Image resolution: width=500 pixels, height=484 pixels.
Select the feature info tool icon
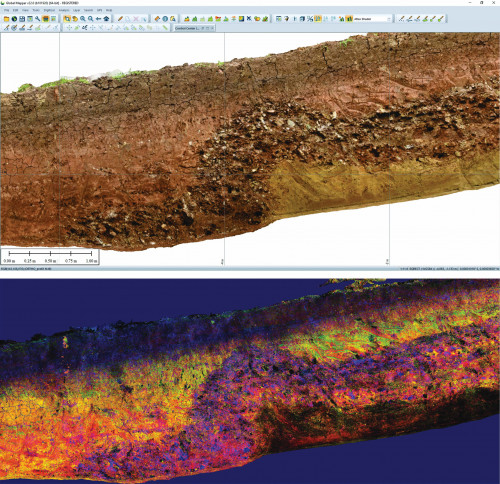[165, 19]
